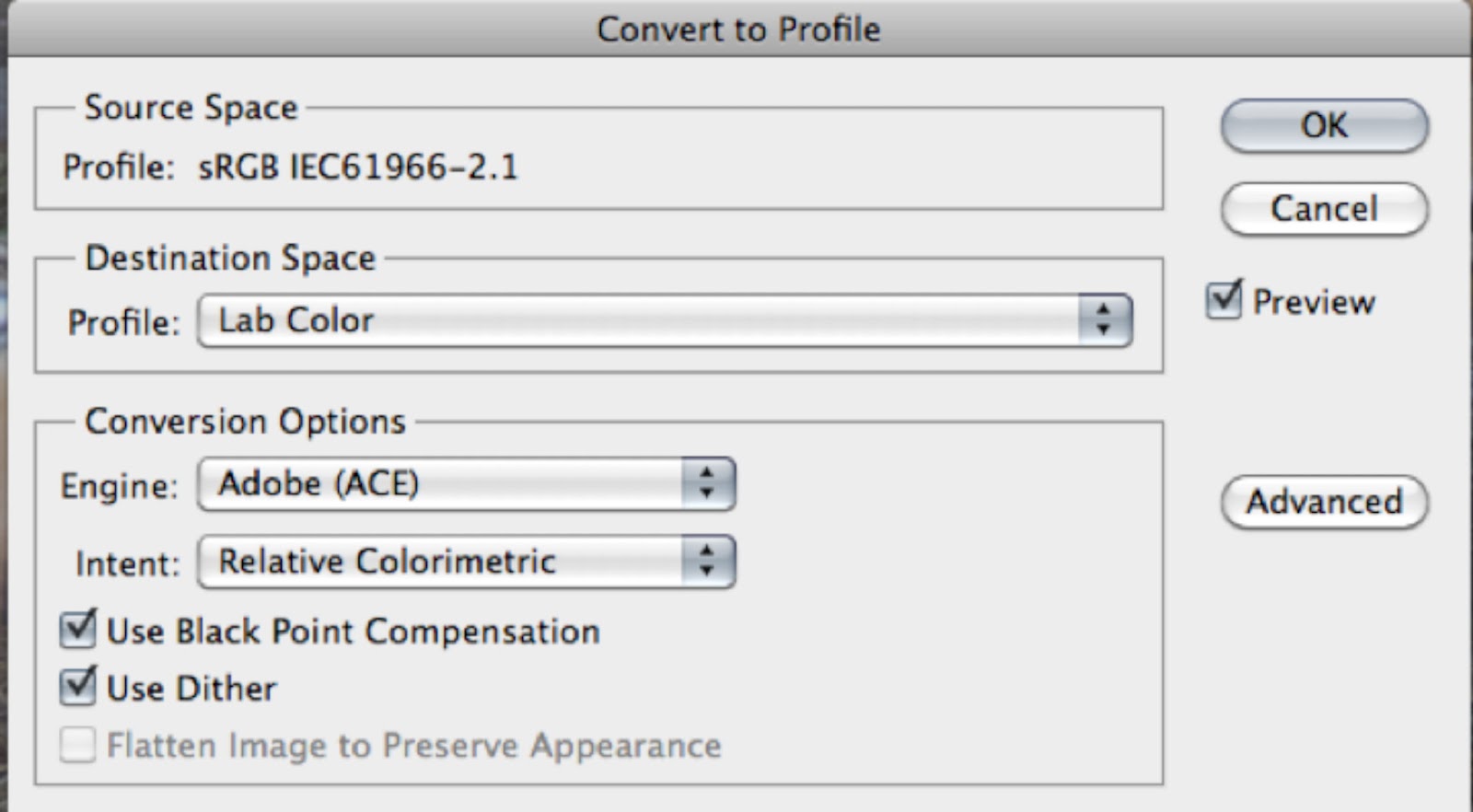Image resolution: width=1473 pixels, height=812 pixels.
Task: Toggle the Preview checkbox
Action: tap(1225, 301)
